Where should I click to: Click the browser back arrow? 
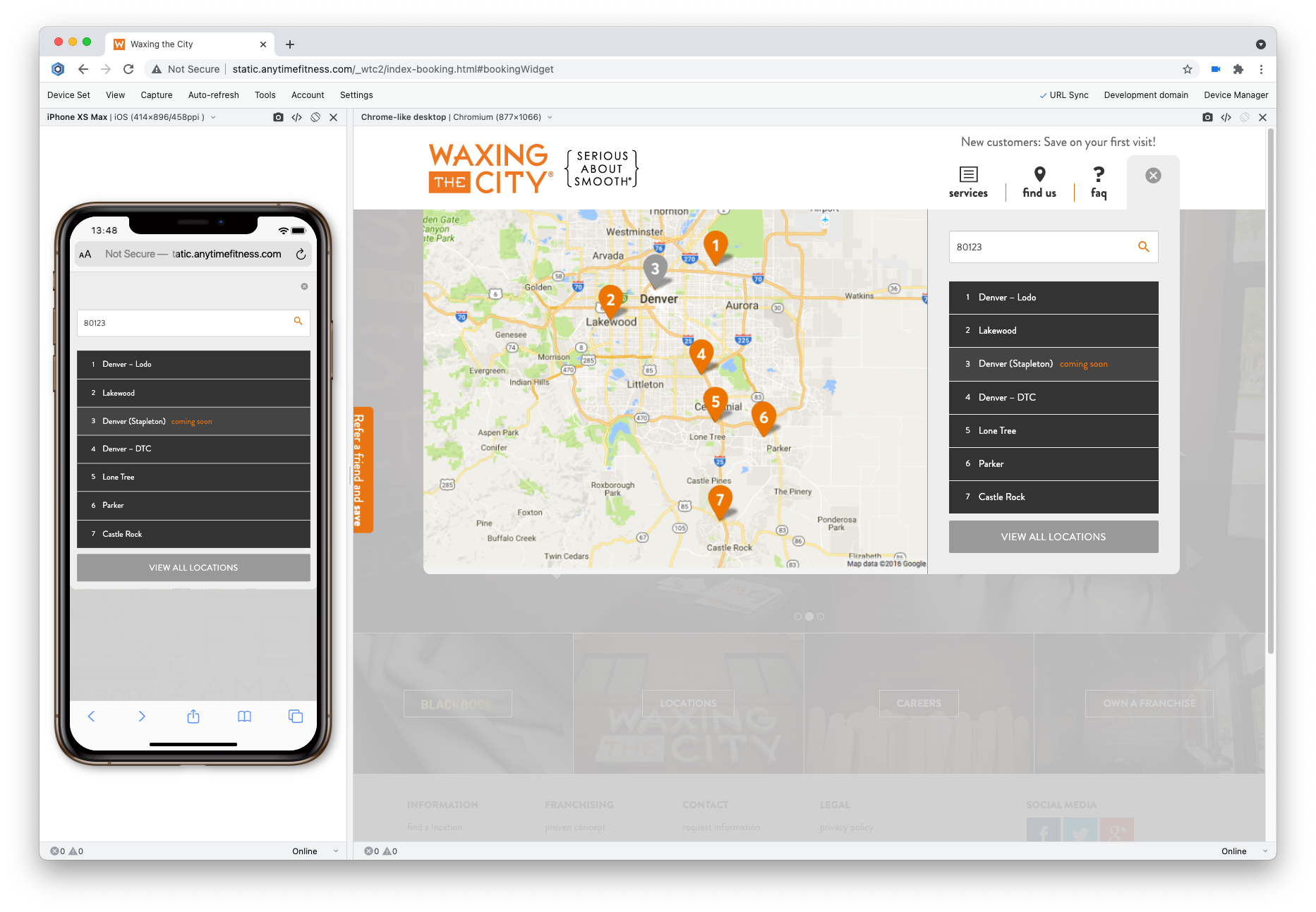83,69
